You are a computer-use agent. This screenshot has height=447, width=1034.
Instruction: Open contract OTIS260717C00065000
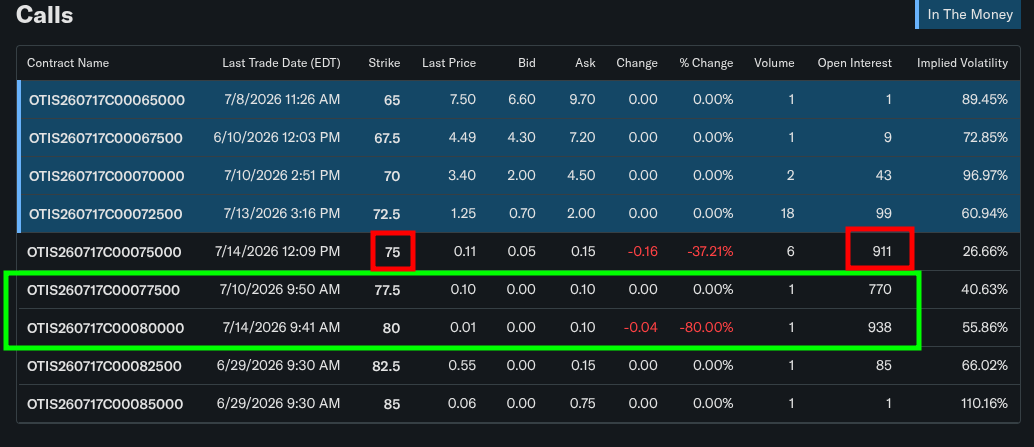(107, 100)
